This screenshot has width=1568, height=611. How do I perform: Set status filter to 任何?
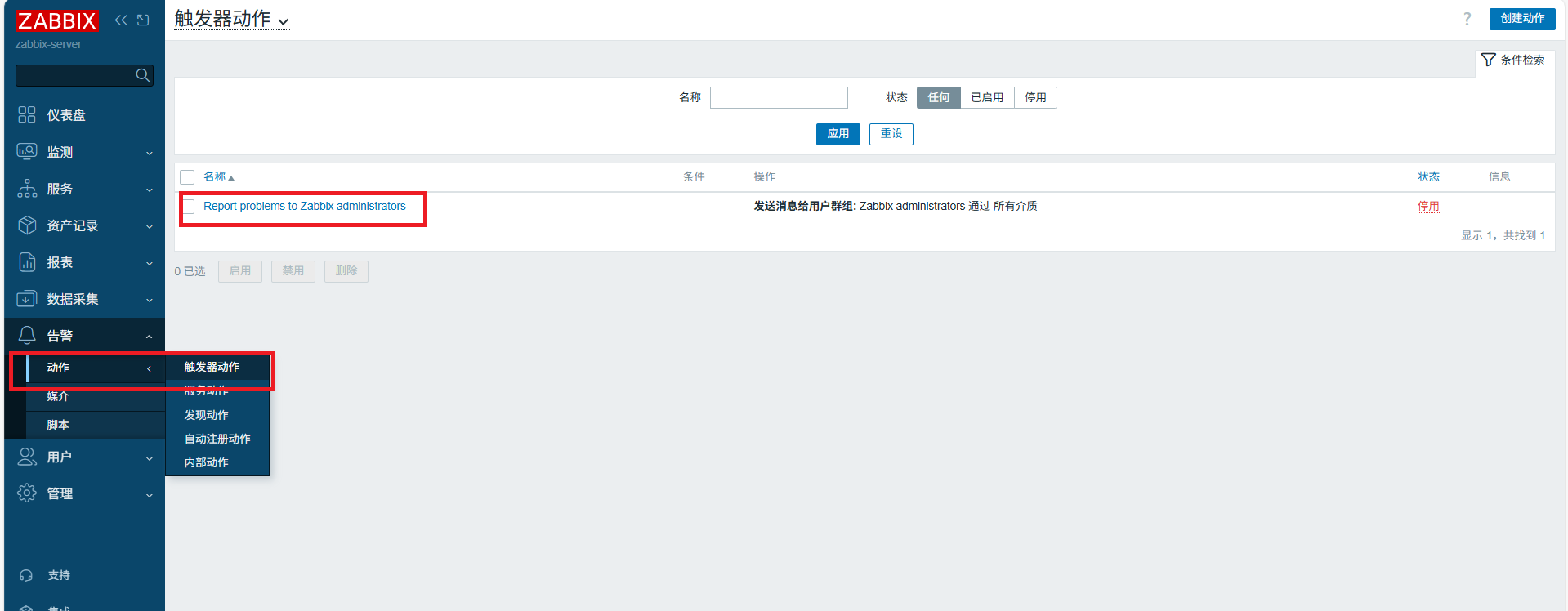point(938,97)
